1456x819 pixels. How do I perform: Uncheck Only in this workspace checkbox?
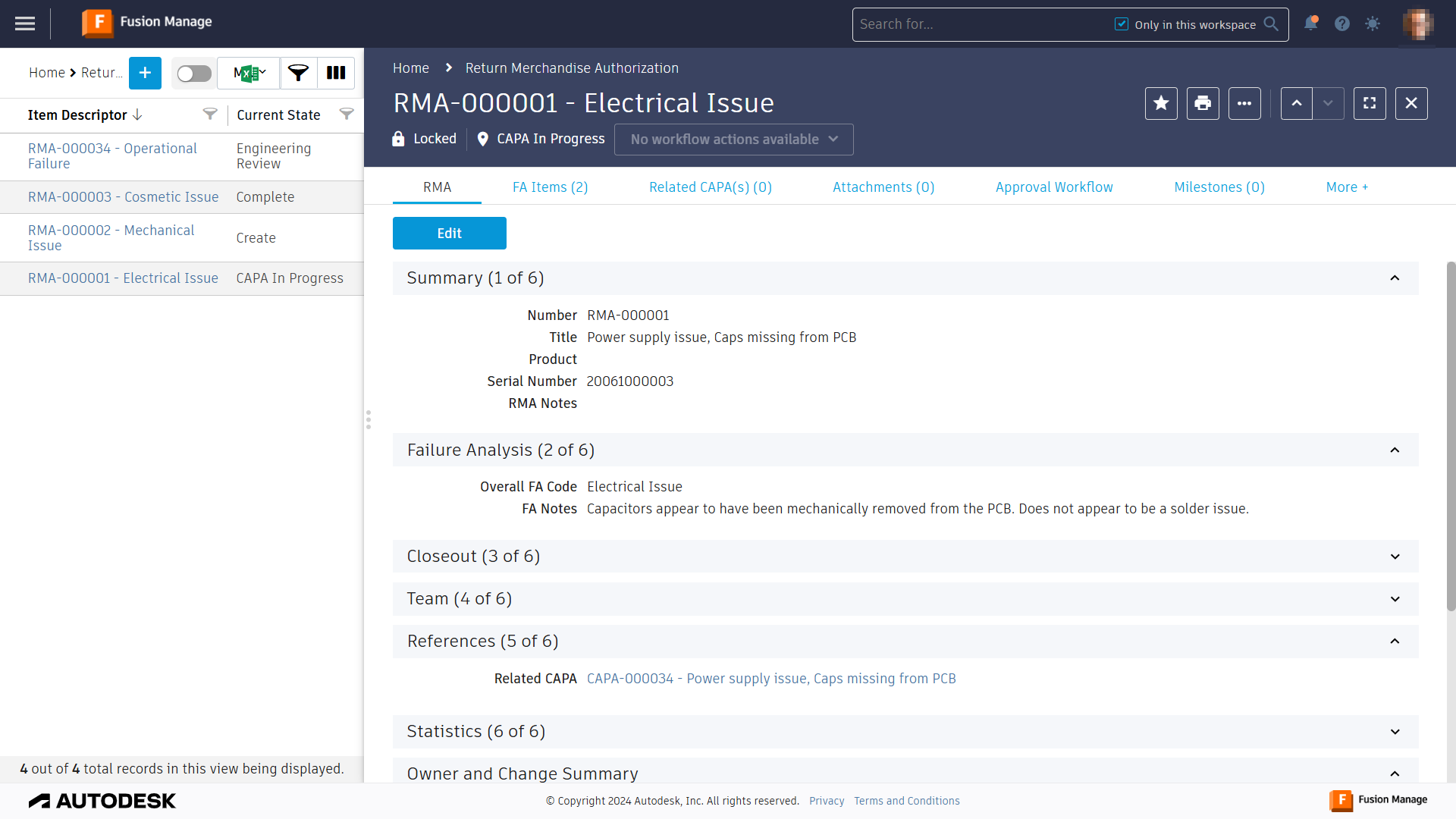(x=1122, y=24)
